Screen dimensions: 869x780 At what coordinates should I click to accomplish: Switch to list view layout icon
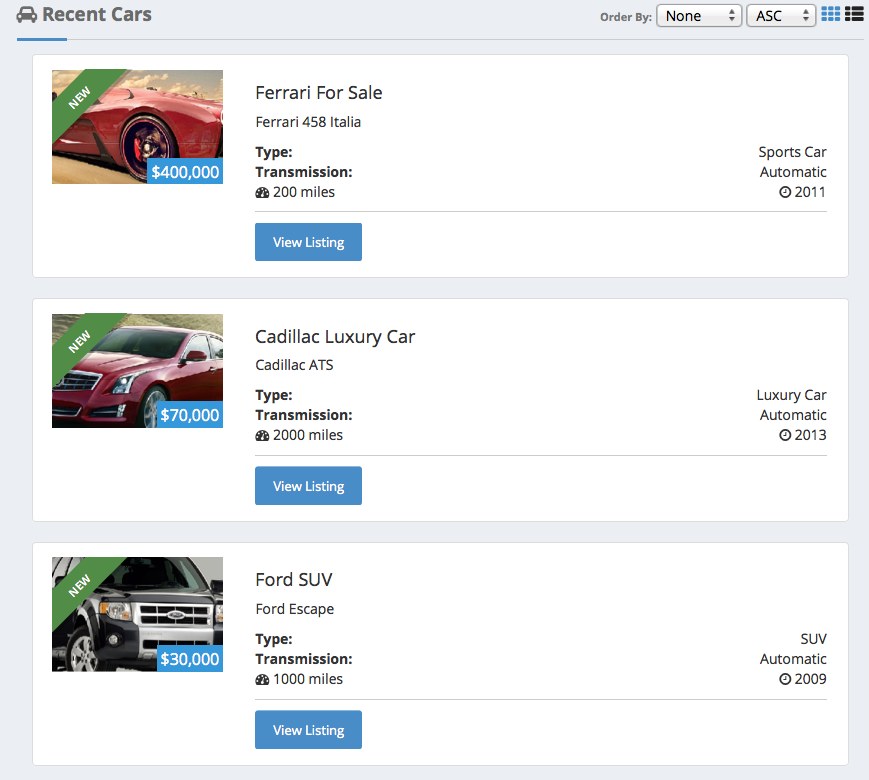click(854, 14)
